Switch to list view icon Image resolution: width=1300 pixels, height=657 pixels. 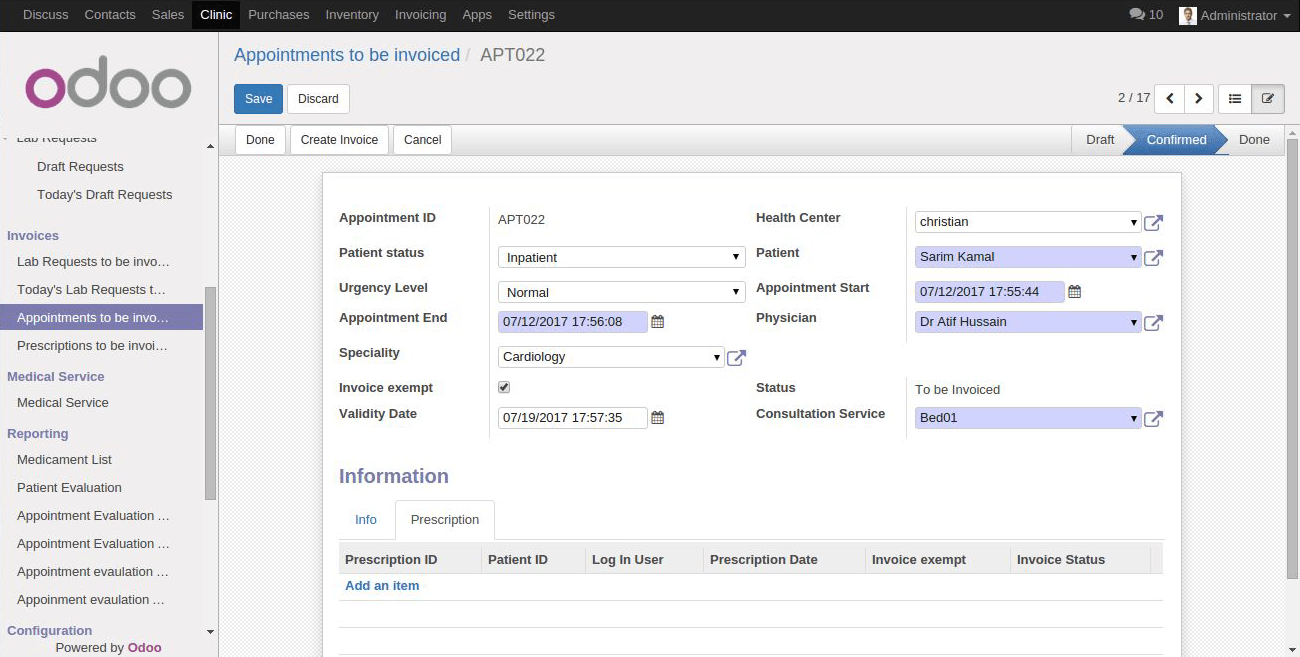pyautogui.click(x=1235, y=99)
